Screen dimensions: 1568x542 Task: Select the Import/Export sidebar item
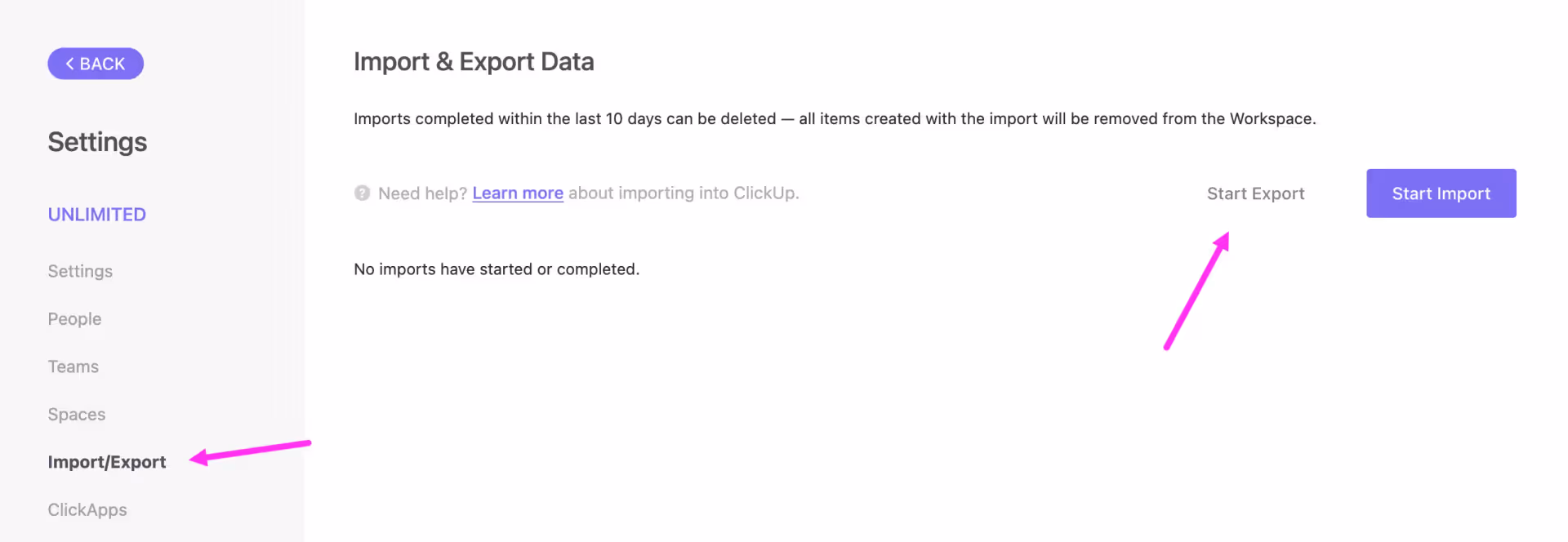(x=107, y=461)
